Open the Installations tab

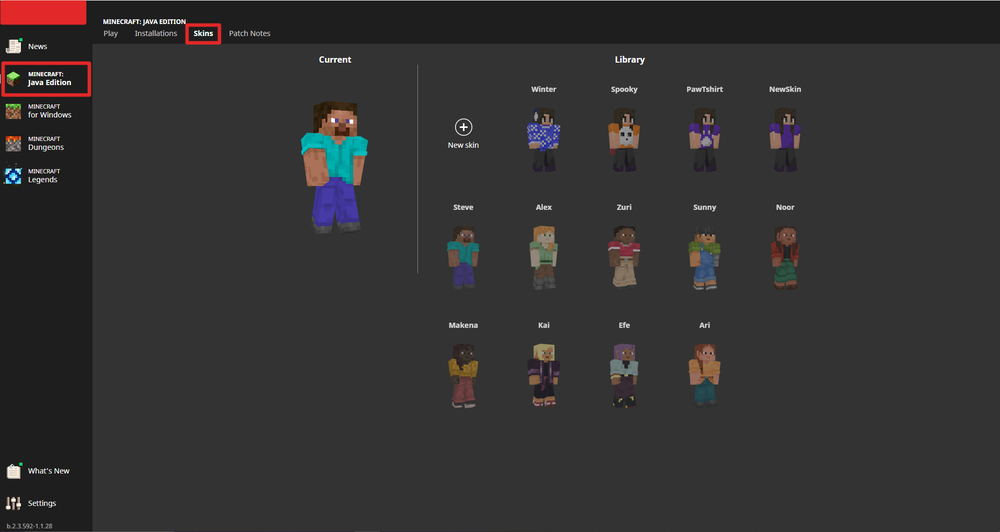(x=156, y=34)
